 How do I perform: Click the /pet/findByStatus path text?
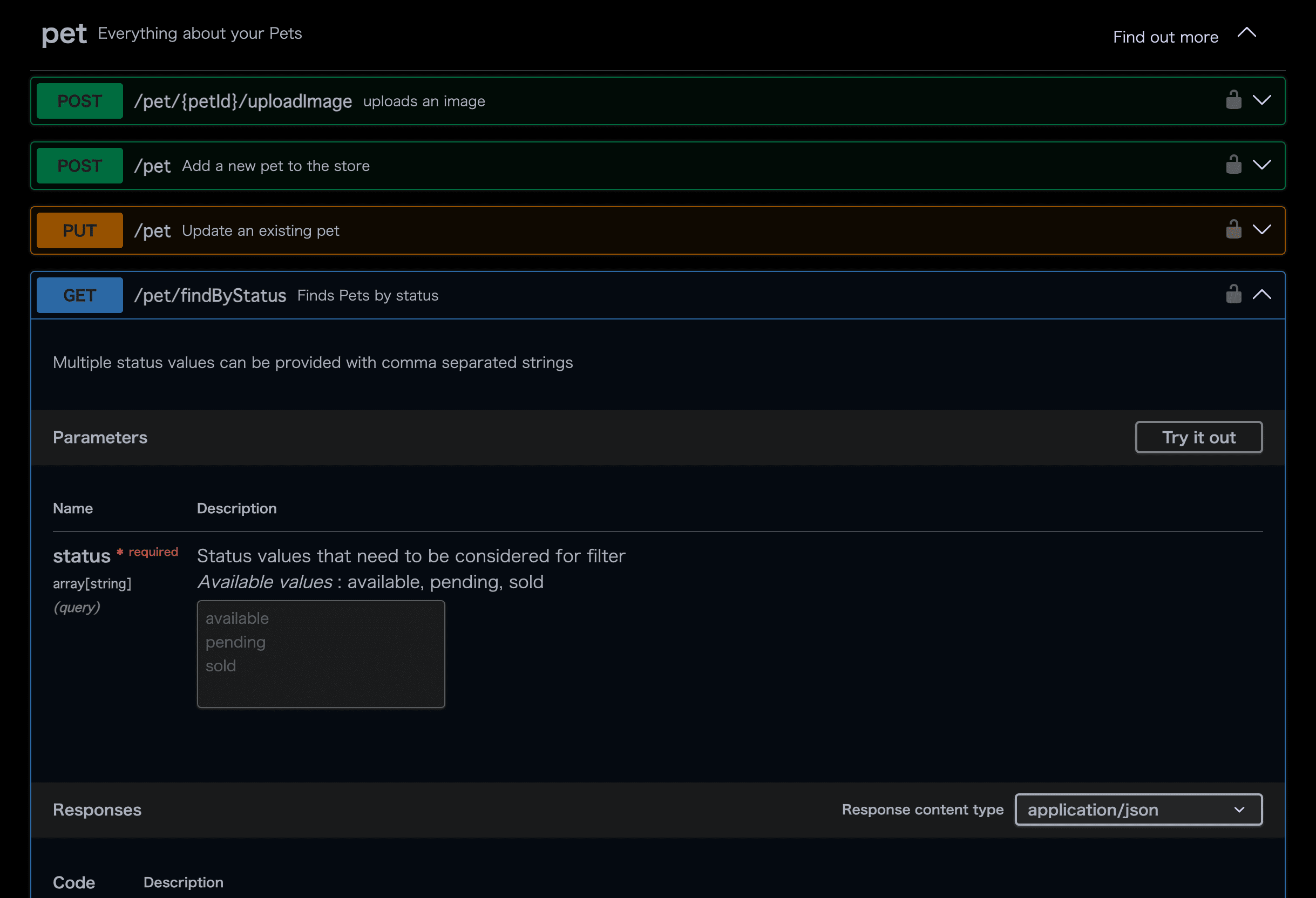pos(210,295)
